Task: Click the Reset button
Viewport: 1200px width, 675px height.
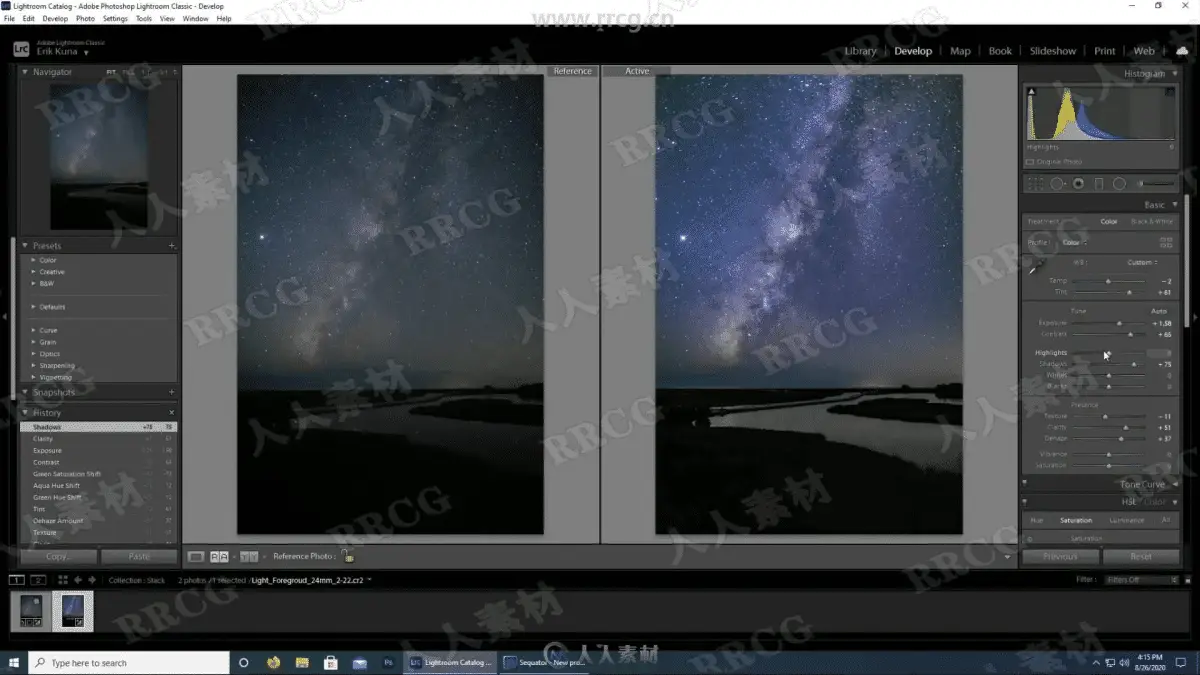Action: pyautogui.click(x=1141, y=556)
